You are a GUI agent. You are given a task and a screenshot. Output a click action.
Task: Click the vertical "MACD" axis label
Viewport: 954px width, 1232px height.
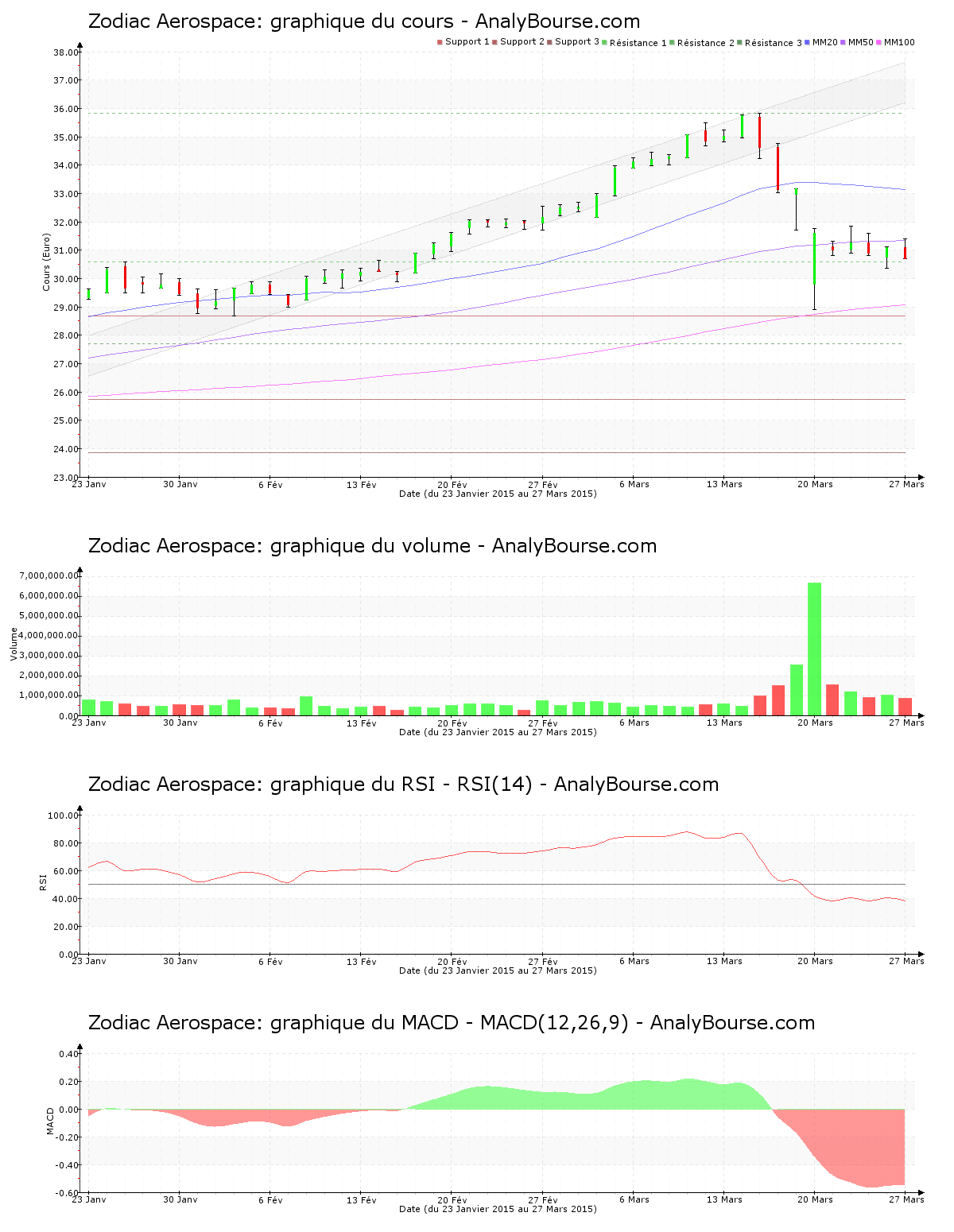50,1121
